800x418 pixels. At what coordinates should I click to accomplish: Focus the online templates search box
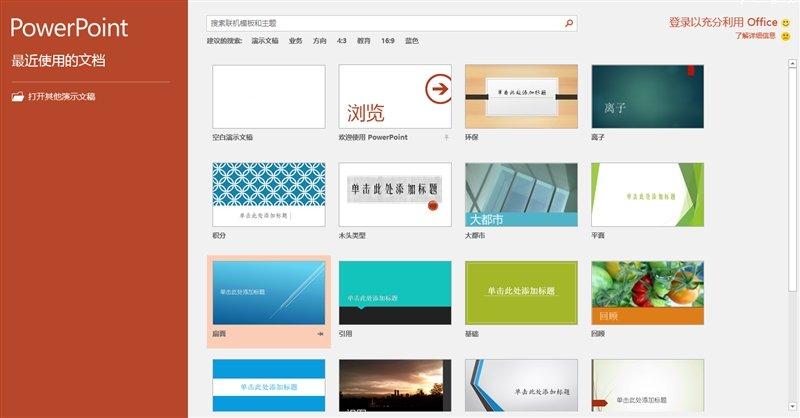tap(391, 23)
